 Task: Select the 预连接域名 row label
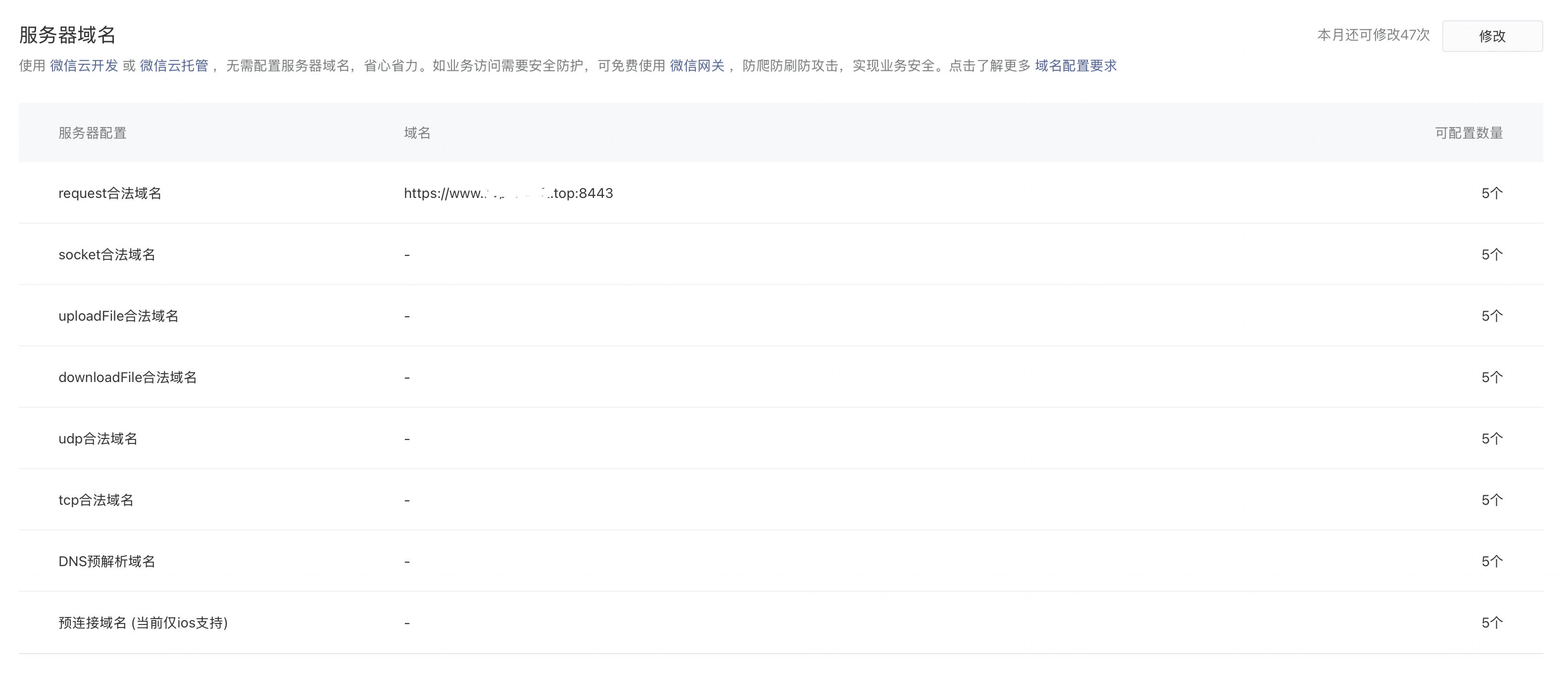pyautogui.click(x=143, y=623)
